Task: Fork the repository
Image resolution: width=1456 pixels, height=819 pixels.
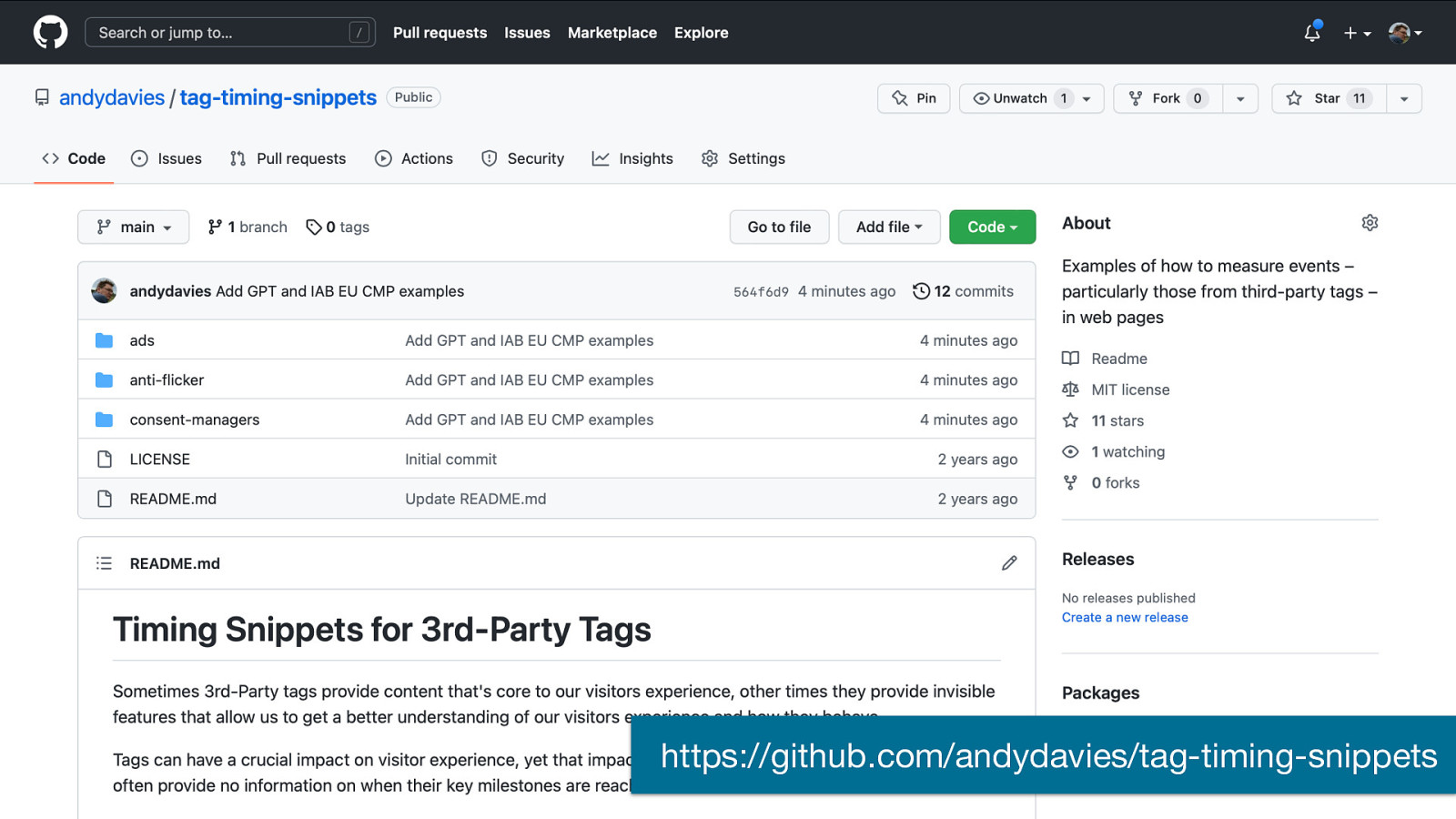Action: point(1168,98)
